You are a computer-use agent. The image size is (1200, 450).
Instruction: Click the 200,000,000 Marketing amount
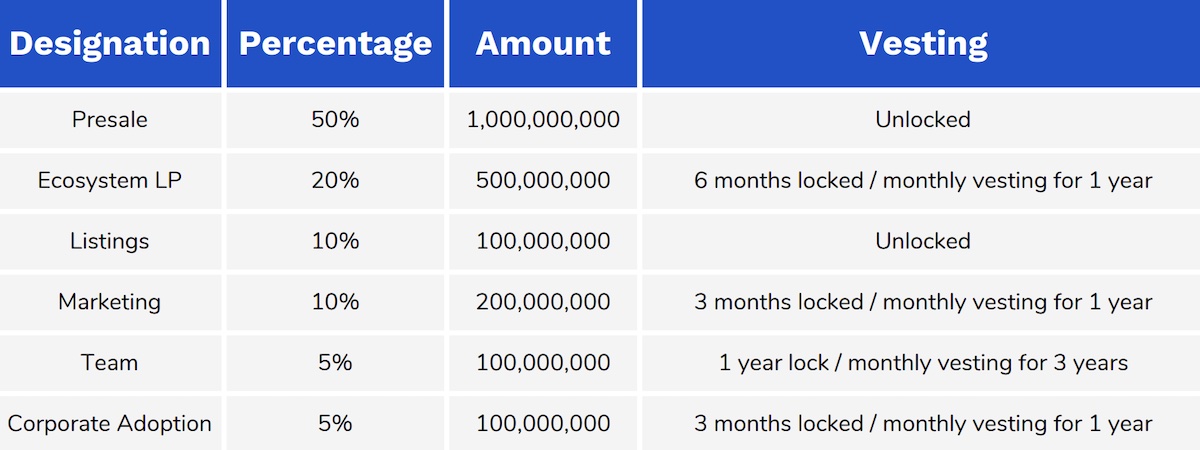coord(543,302)
